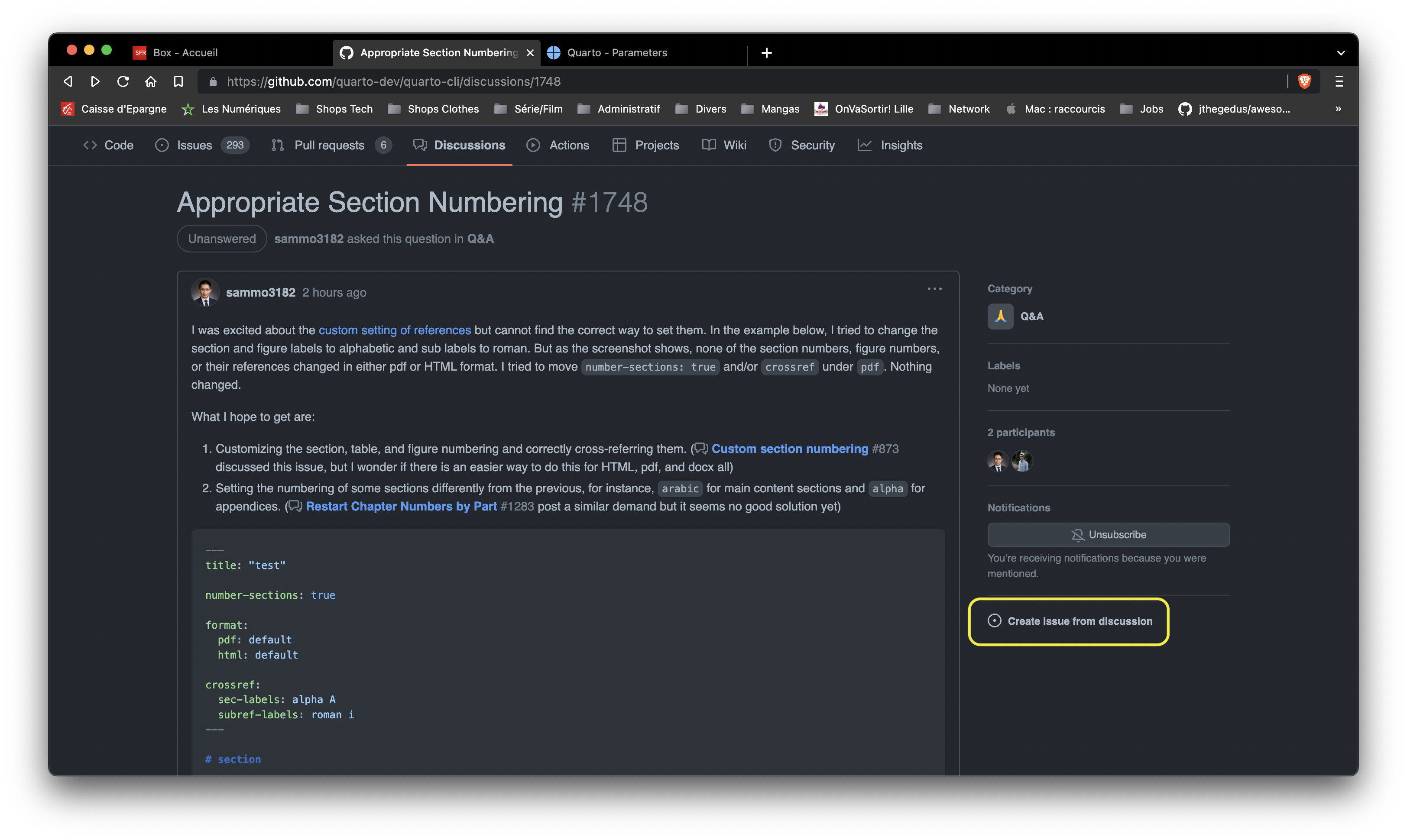This screenshot has height=840, width=1407.
Task: Click the GitHub favicon on the active tab
Action: [x=346, y=53]
